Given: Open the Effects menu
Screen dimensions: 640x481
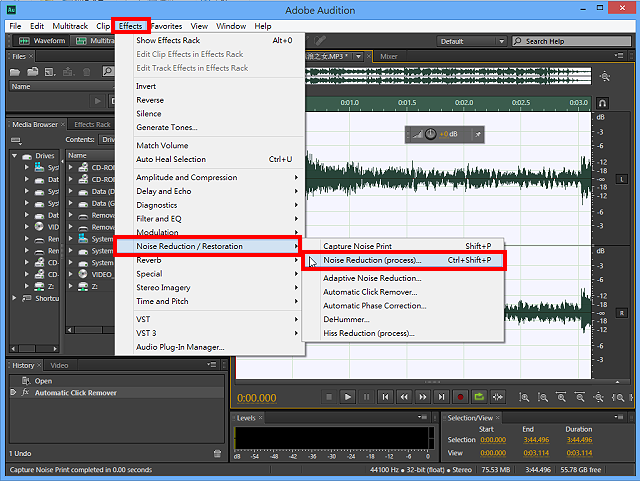Looking at the screenshot, I should (x=131, y=26).
